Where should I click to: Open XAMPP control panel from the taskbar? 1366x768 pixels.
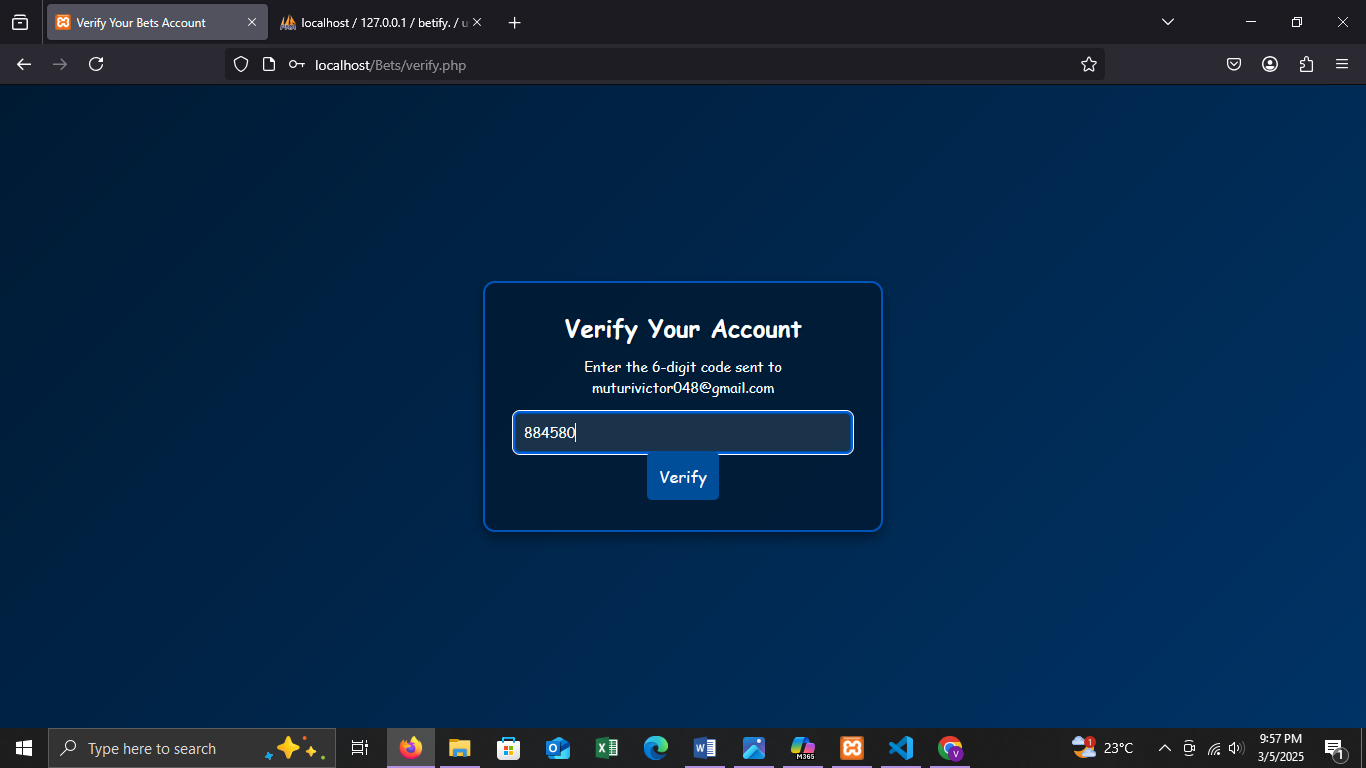click(852, 748)
